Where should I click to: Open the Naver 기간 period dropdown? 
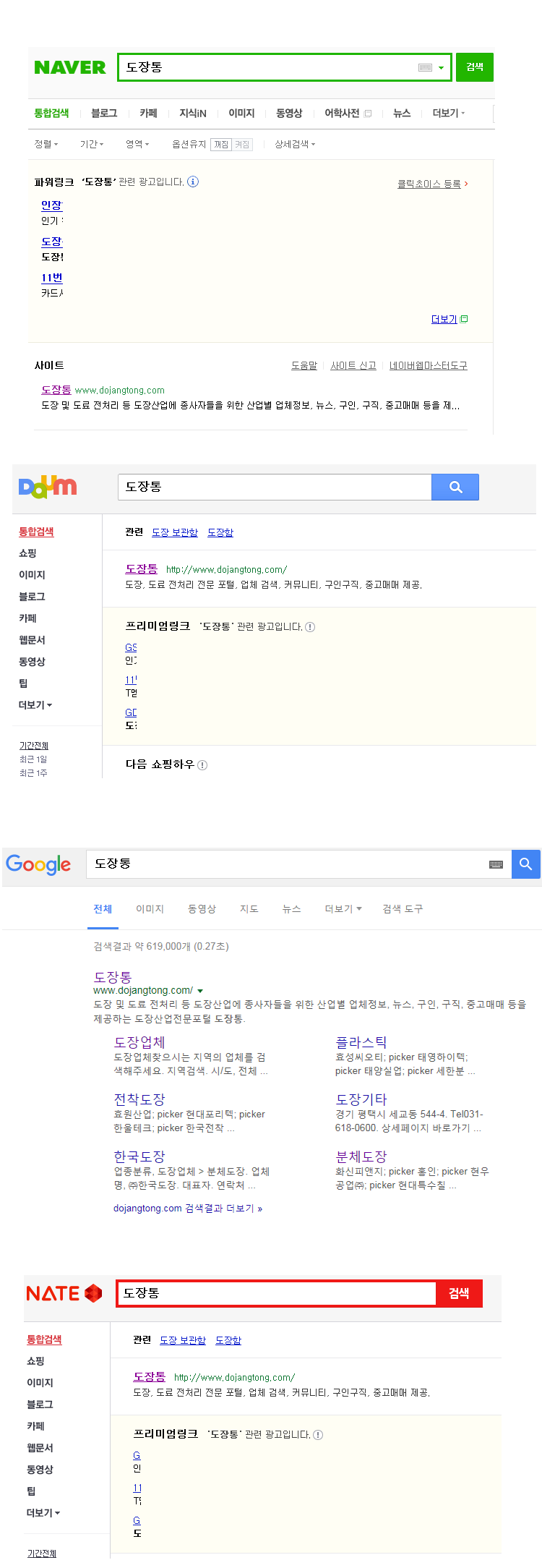pyautogui.click(x=92, y=145)
